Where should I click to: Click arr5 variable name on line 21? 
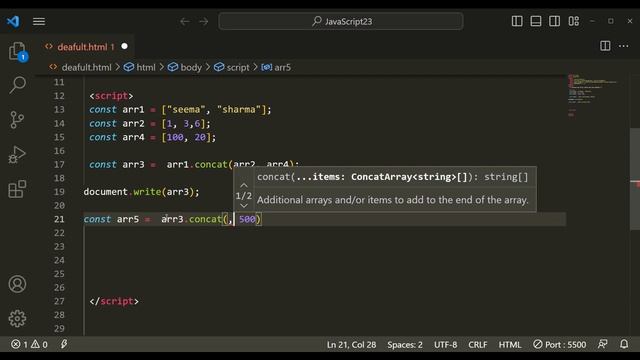pyautogui.click(x=128, y=219)
